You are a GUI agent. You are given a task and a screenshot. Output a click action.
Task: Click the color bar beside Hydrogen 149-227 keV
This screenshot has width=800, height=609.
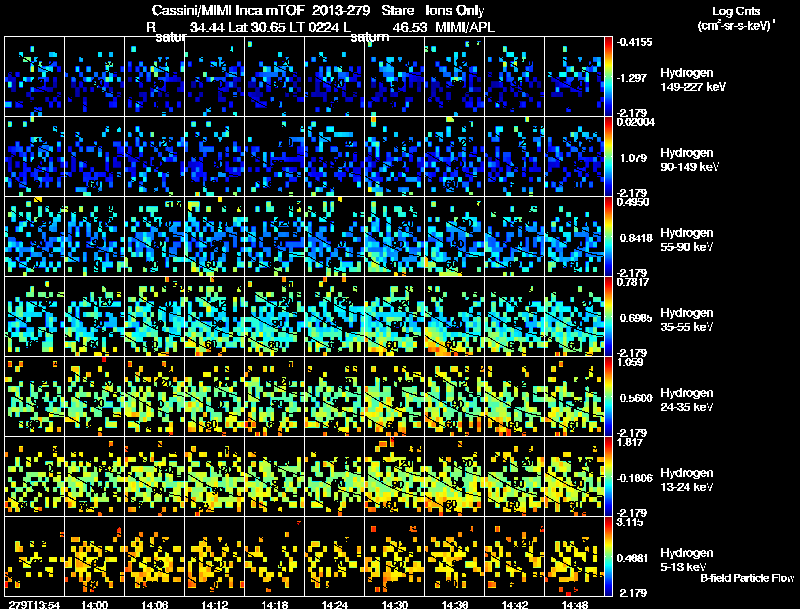pyautogui.click(x=608, y=77)
